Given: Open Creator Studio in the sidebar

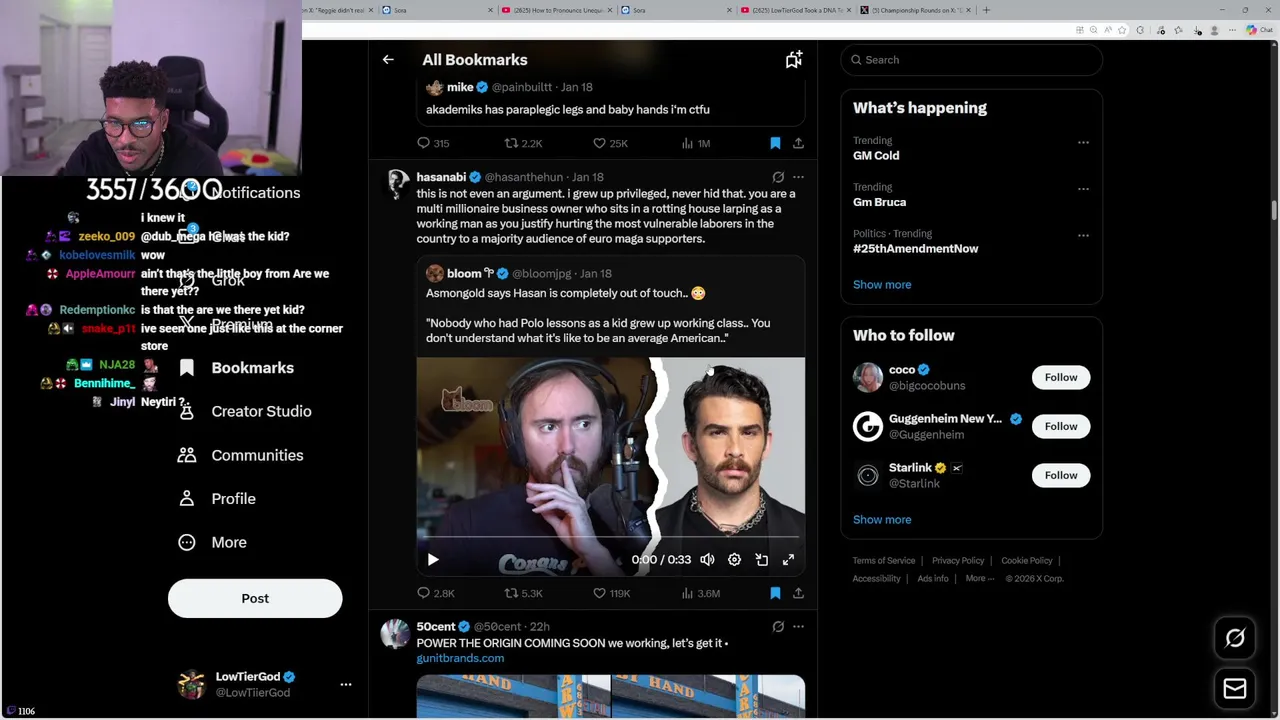Looking at the screenshot, I should click(244, 412).
